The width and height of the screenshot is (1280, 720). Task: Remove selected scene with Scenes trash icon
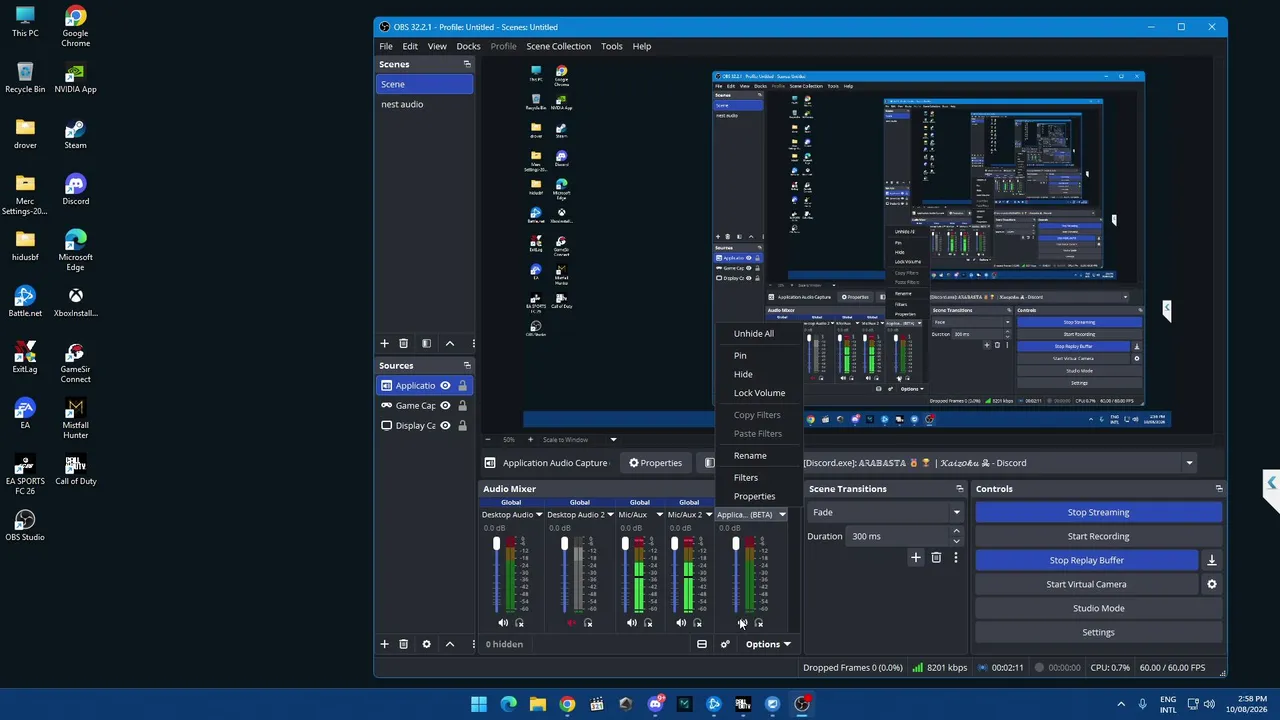pyautogui.click(x=403, y=343)
